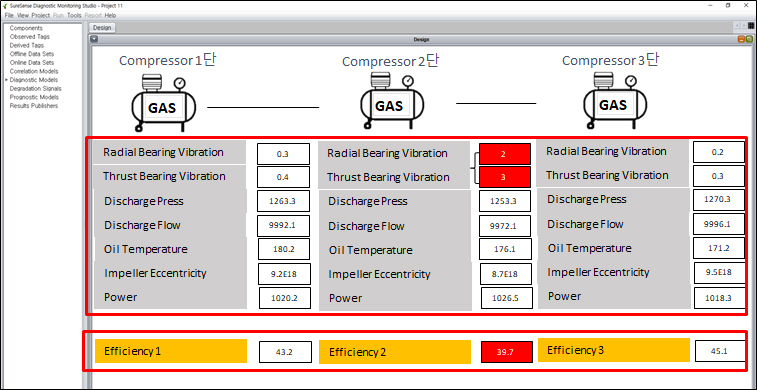Select Offline Data Sets in the tree
The width and height of the screenshot is (757, 390).
click(x=32, y=54)
